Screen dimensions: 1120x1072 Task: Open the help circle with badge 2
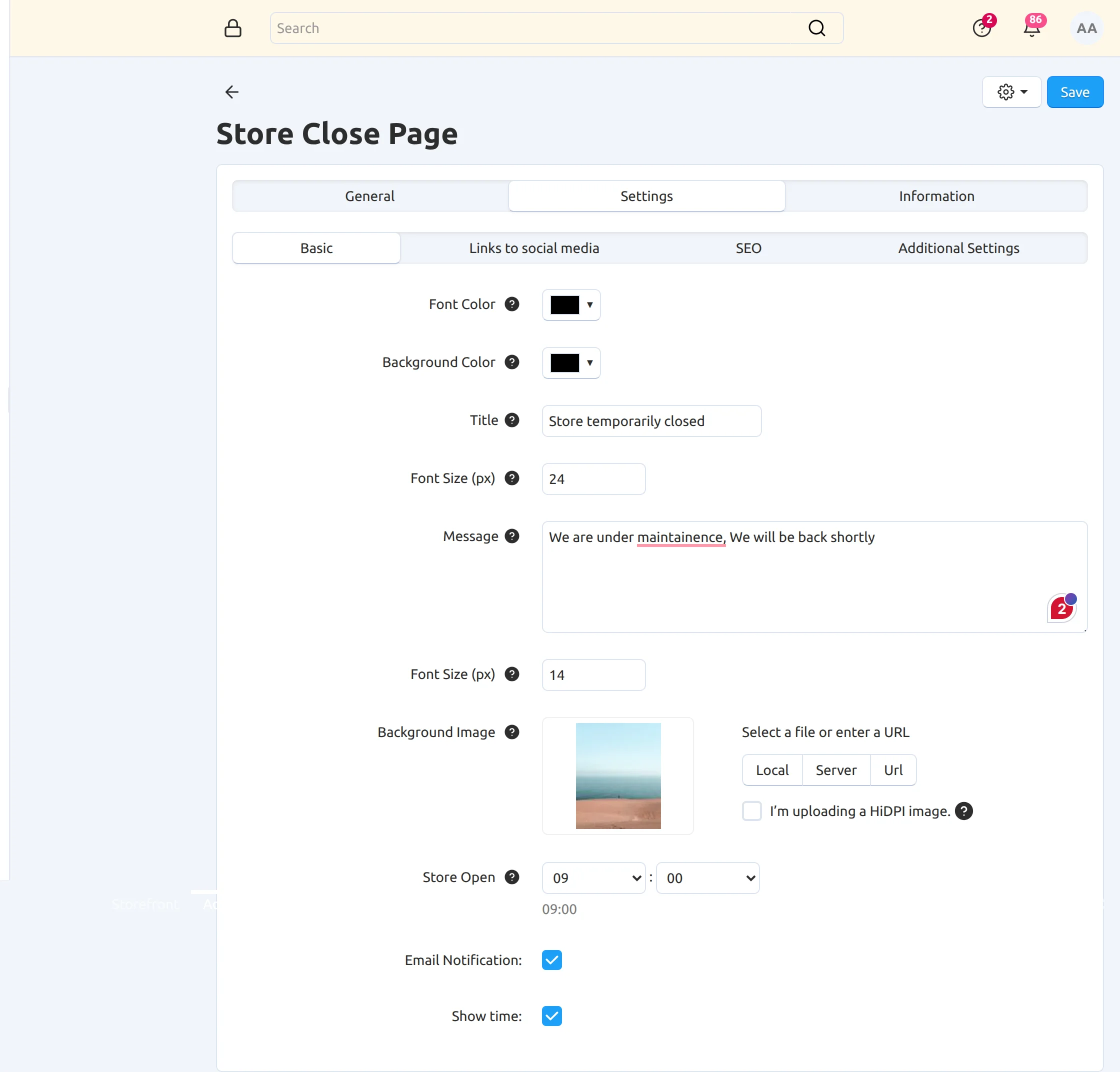coord(981,28)
